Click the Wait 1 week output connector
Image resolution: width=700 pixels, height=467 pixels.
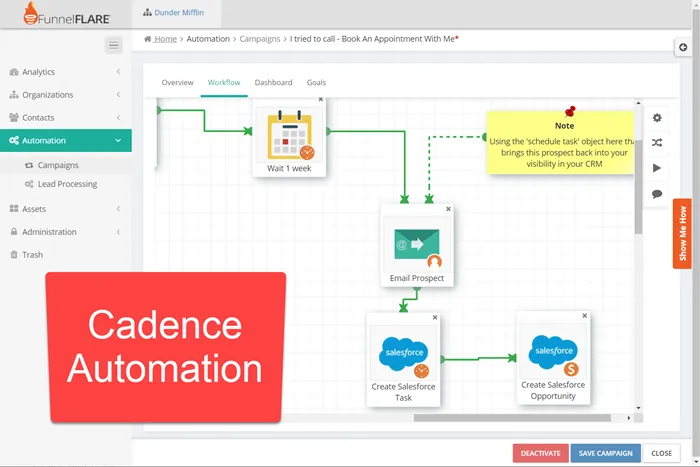point(328,131)
